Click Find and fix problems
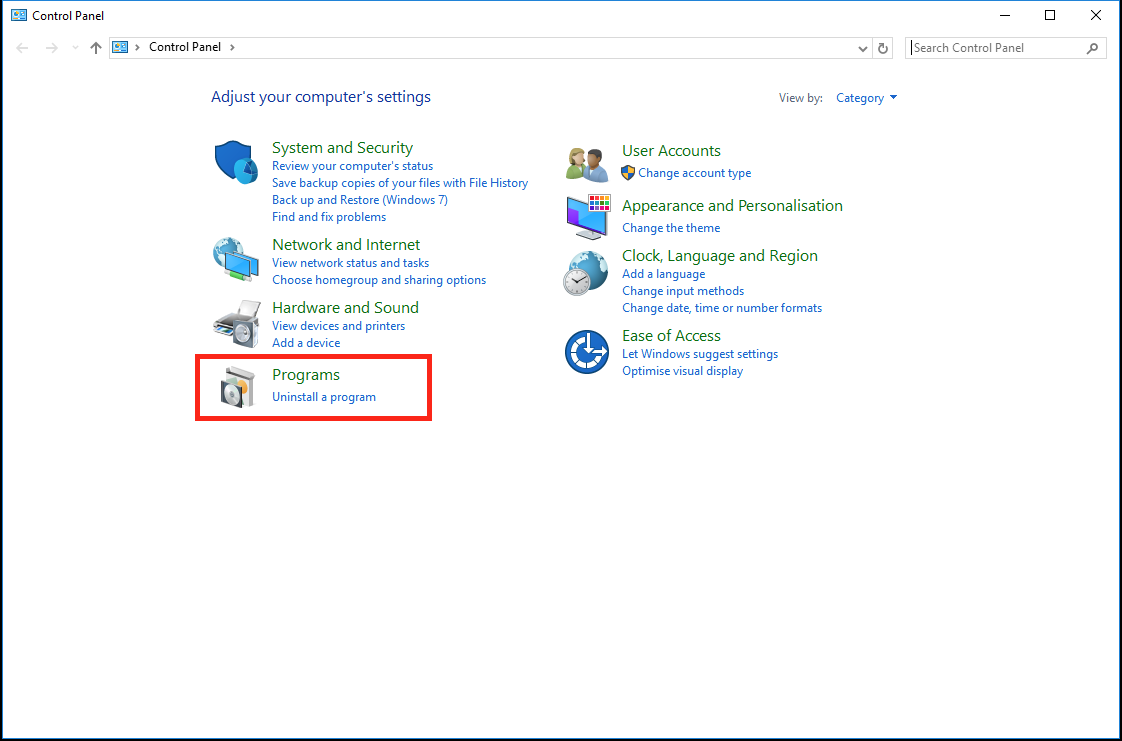This screenshot has height=741, width=1122. (x=328, y=217)
